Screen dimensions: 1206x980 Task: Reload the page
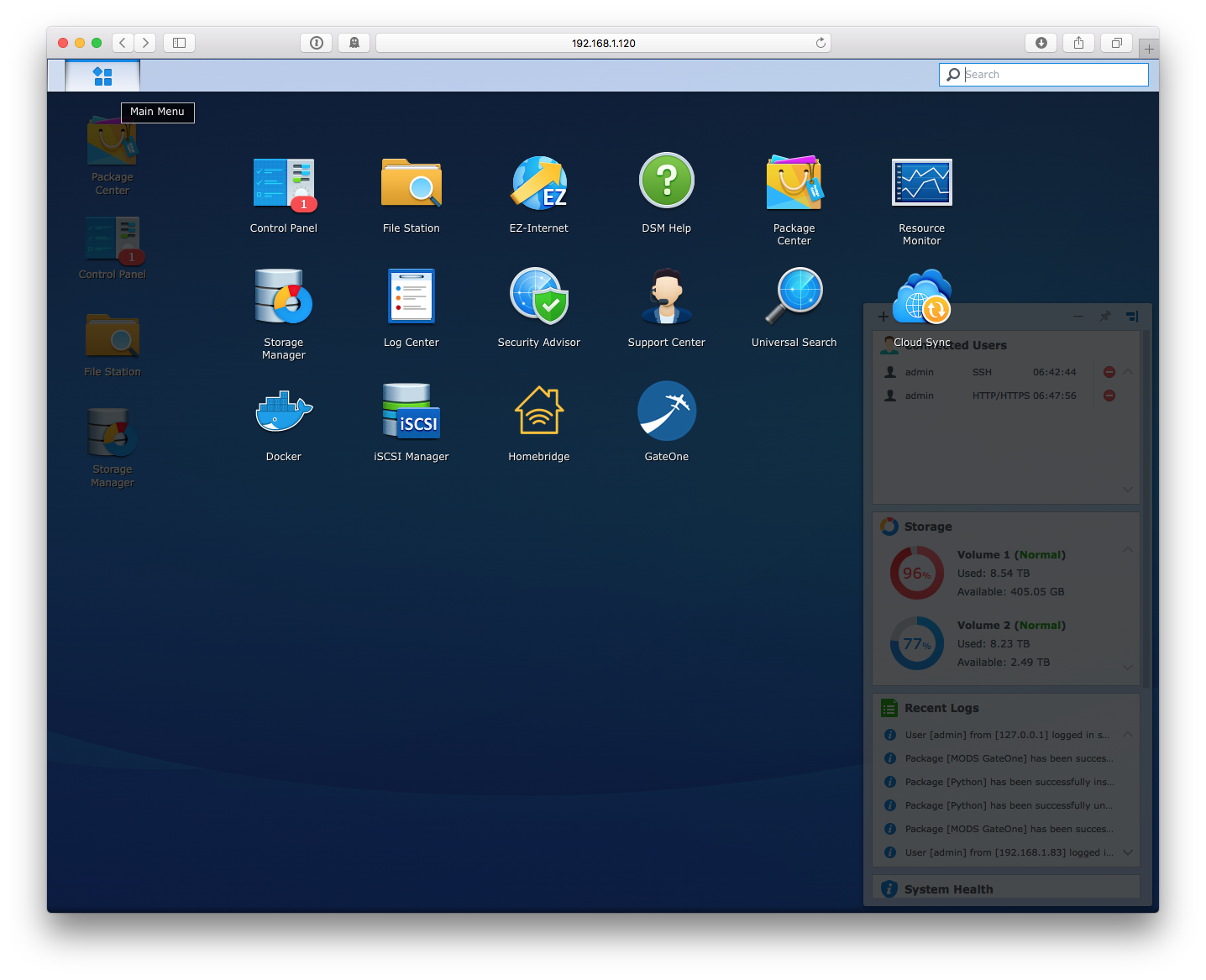821,43
